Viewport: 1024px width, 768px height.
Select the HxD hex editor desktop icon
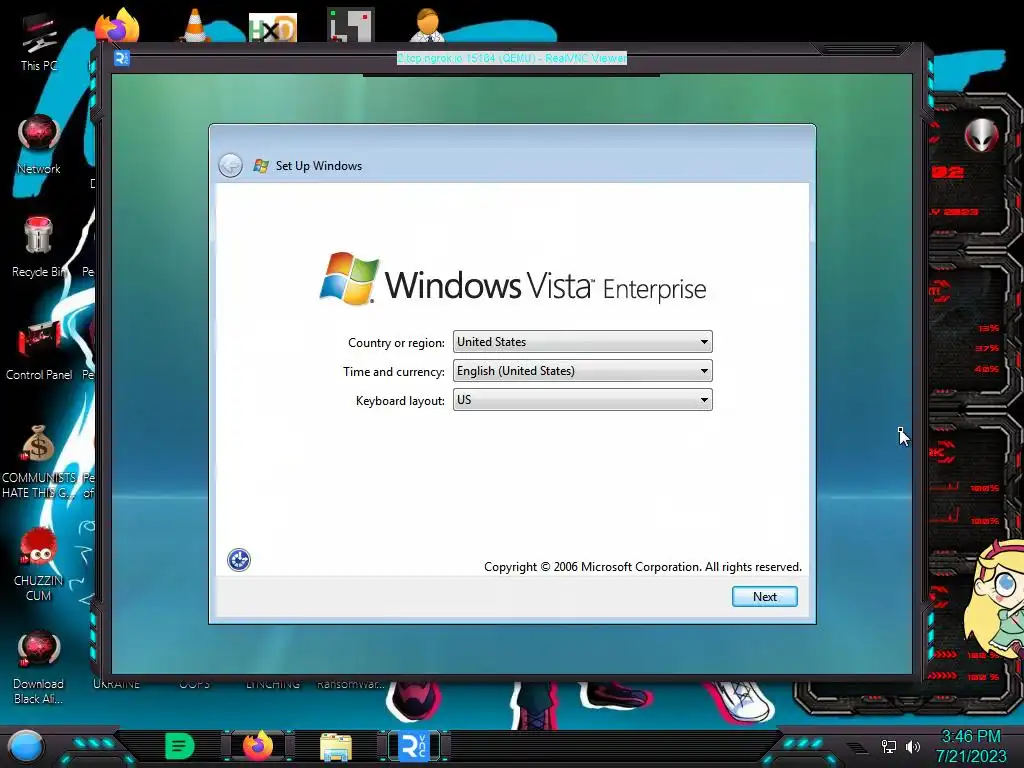click(x=273, y=27)
